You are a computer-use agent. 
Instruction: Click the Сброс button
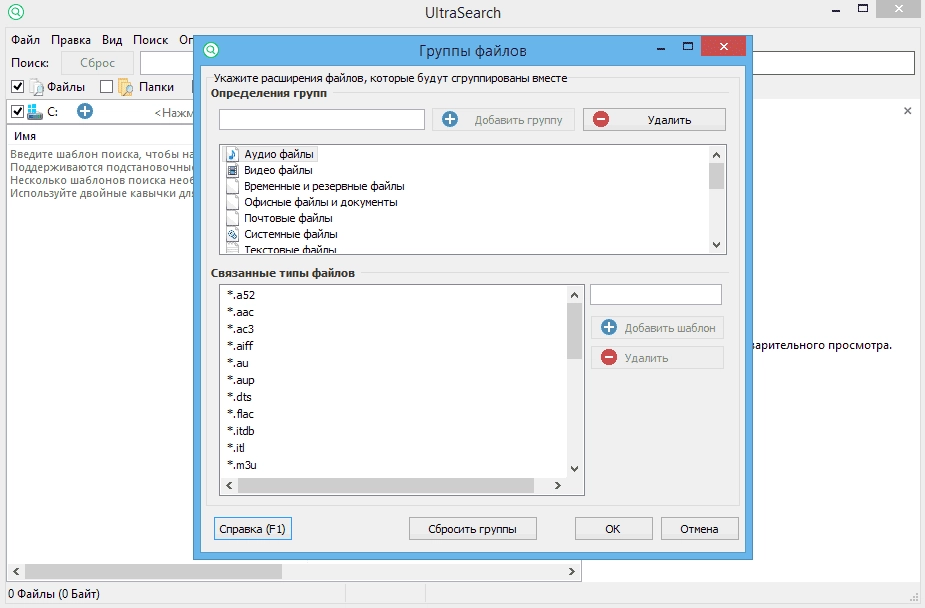pyautogui.click(x=97, y=63)
